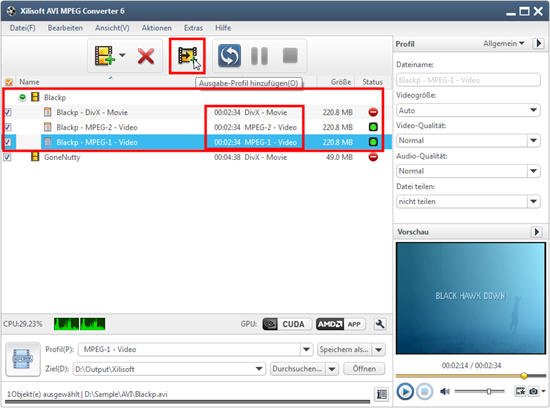Open the Videogröße Auto dropdown

coord(468,111)
